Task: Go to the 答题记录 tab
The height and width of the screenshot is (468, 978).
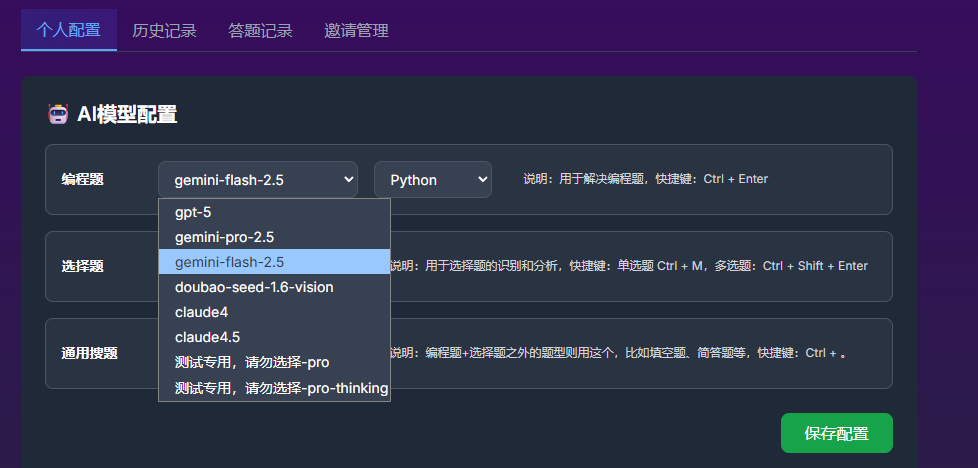Action: click(x=260, y=30)
